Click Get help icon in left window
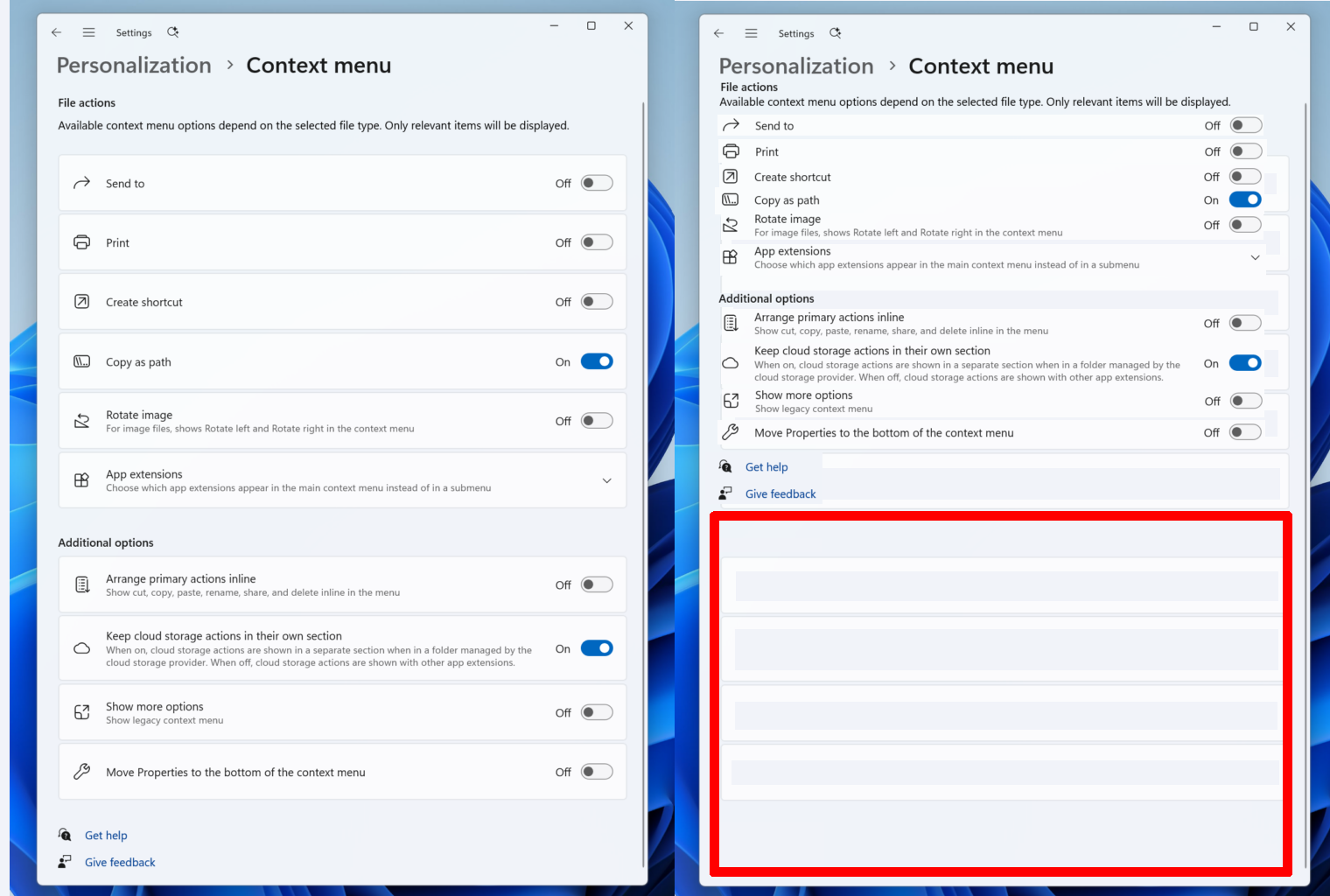 pos(65,835)
